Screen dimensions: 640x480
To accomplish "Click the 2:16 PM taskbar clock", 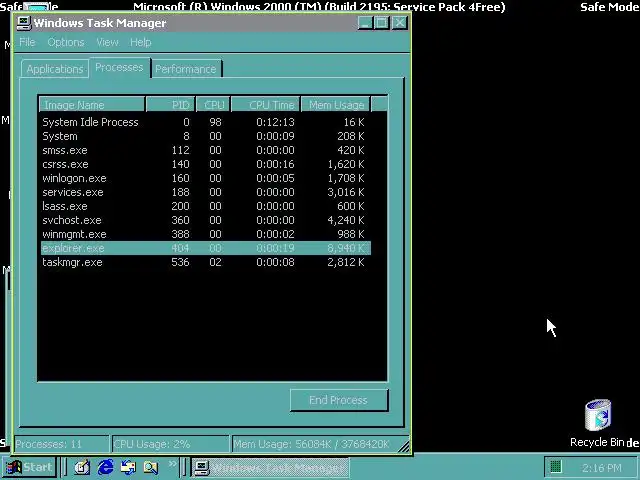I will [602, 468].
